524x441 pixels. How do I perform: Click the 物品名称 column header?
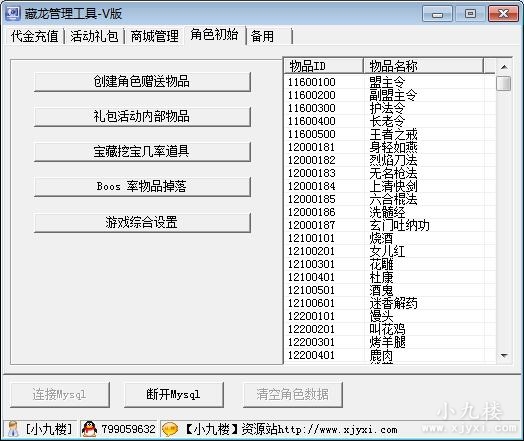coord(423,66)
